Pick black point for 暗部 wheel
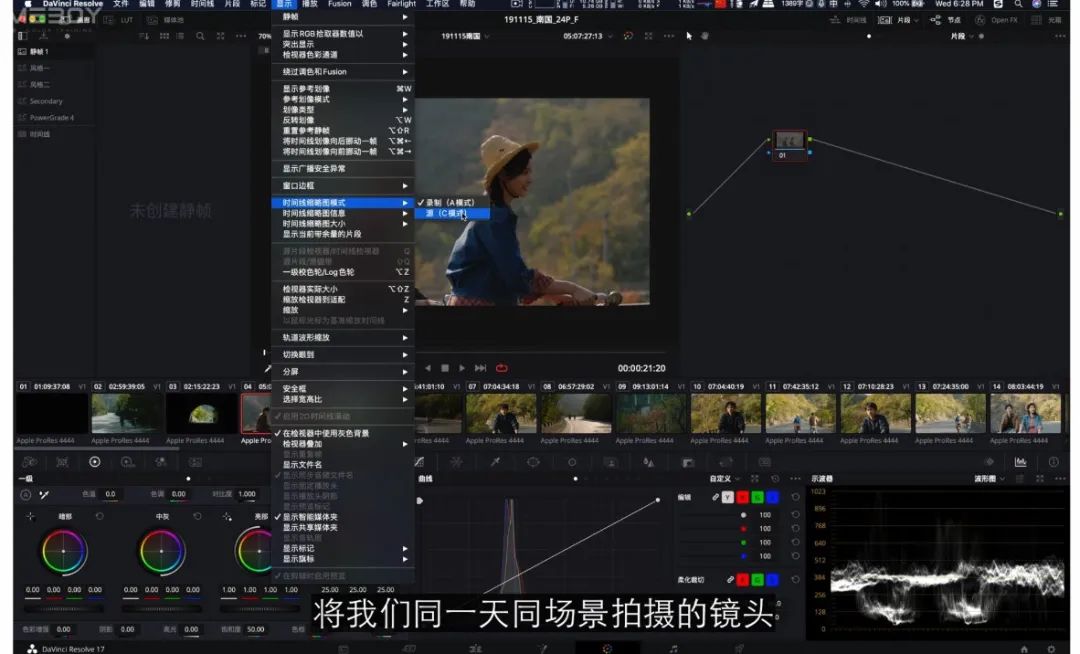The image size is (1080, 654). pyautogui.click(x=30, y=516)
